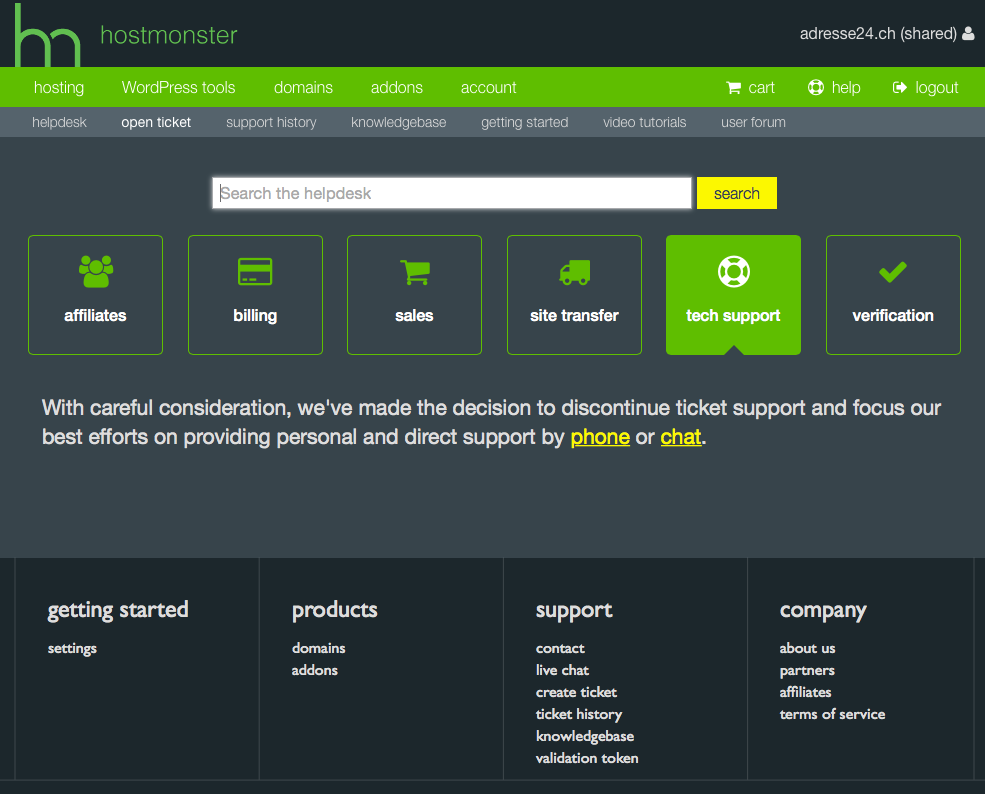The height and width of the screenshot is (794, 985).
Task: Open the knowledgebase tab in subnav
Action: tap(398, 122)
